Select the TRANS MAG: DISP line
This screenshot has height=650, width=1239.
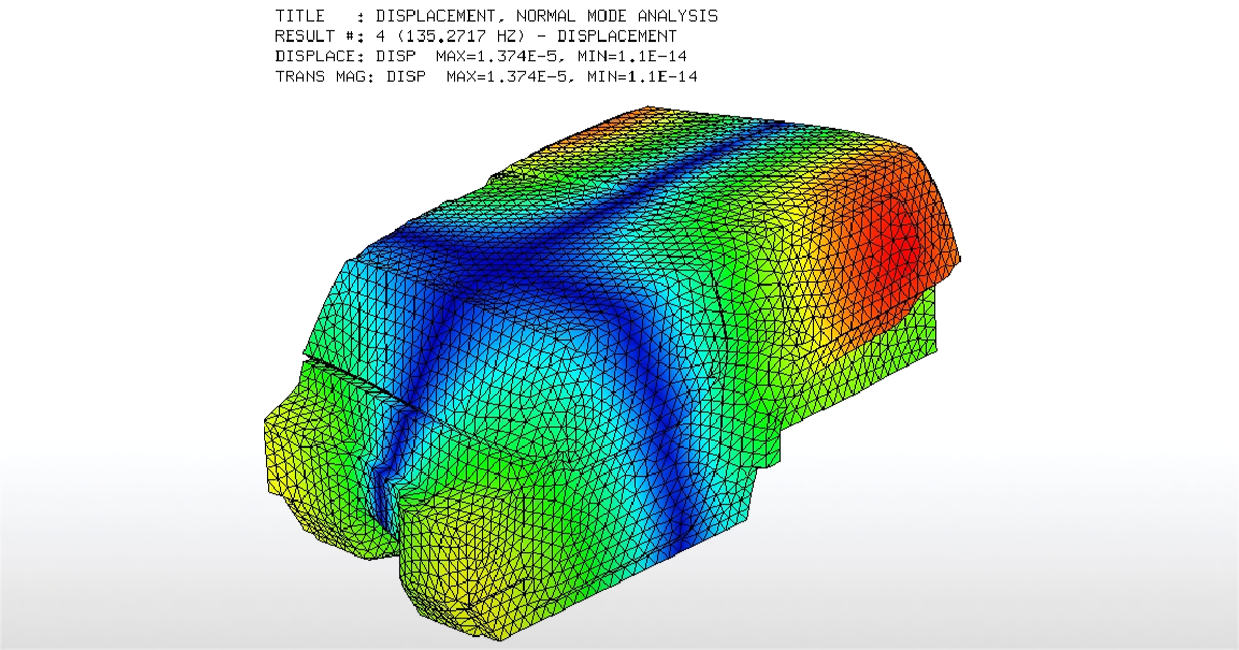pyautogui.click(x=486, y=76)
